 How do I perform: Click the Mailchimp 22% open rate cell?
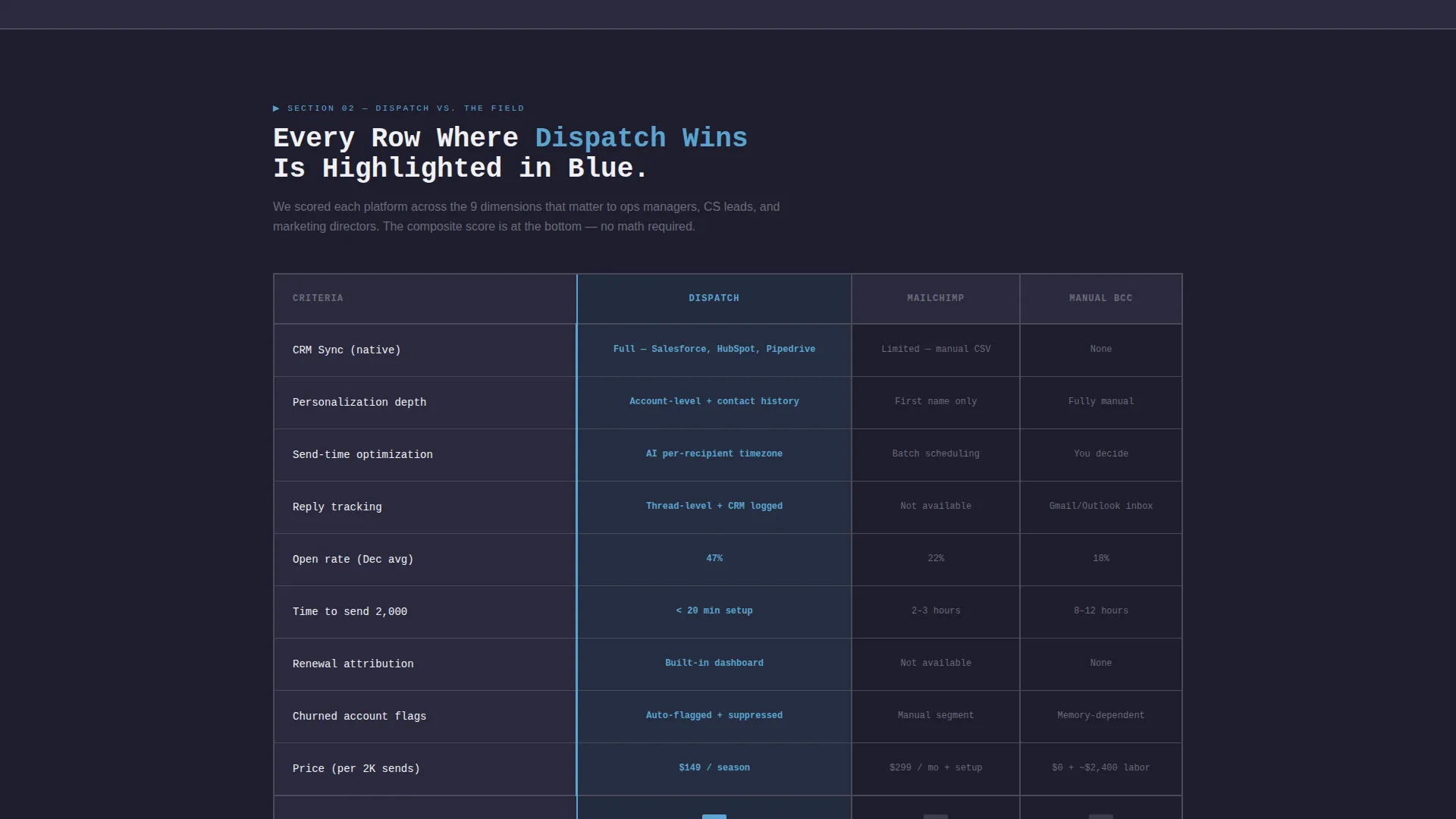tap(936, 560)
